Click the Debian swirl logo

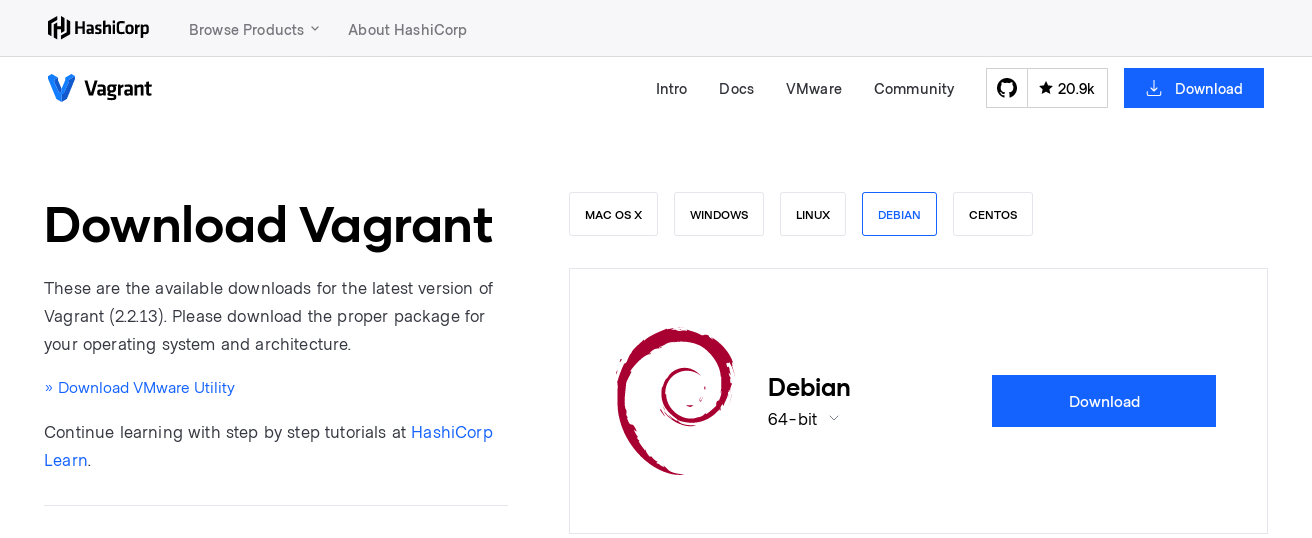pyautogui.click(x=675, y=401)
